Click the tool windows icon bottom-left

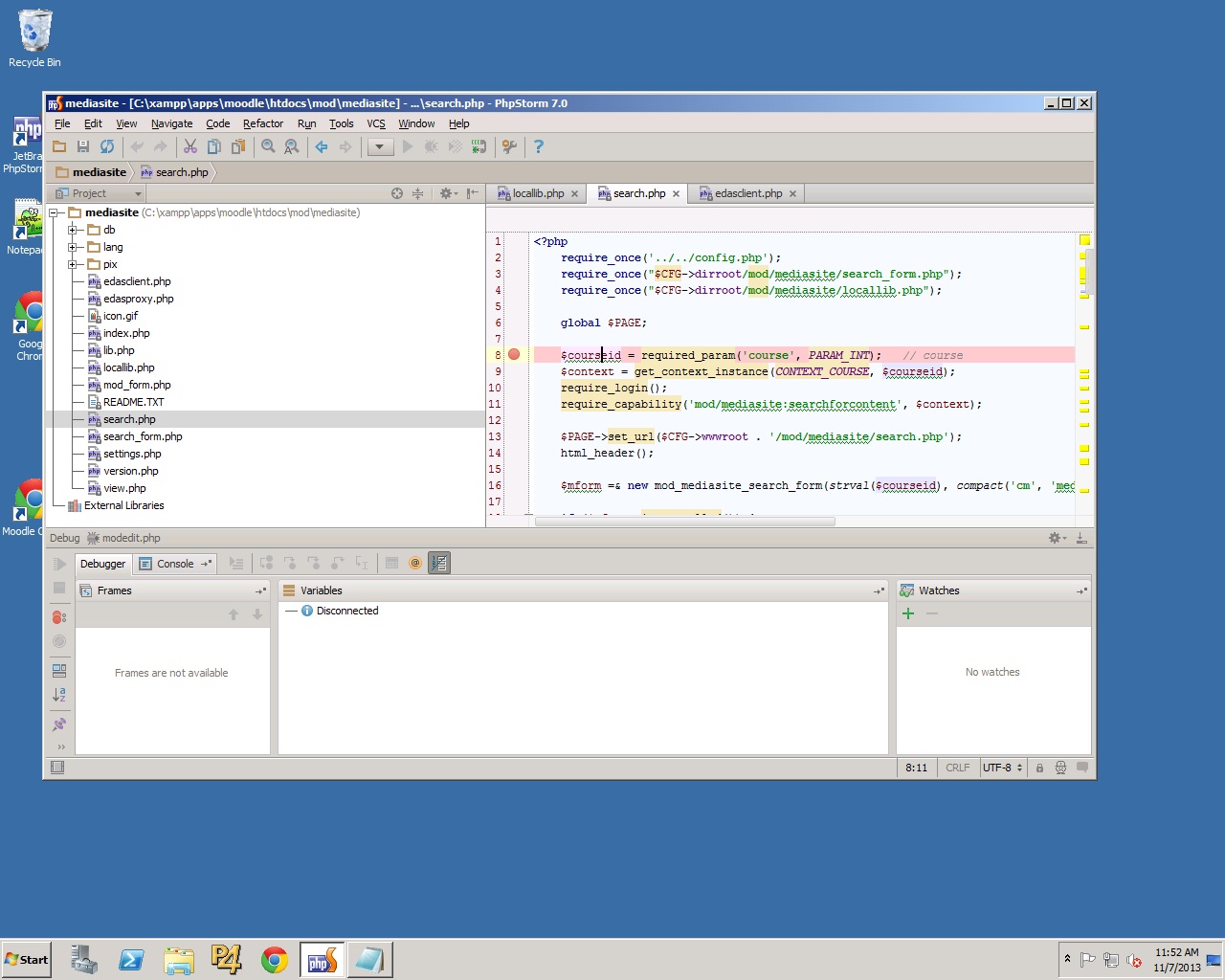[57, 768]
